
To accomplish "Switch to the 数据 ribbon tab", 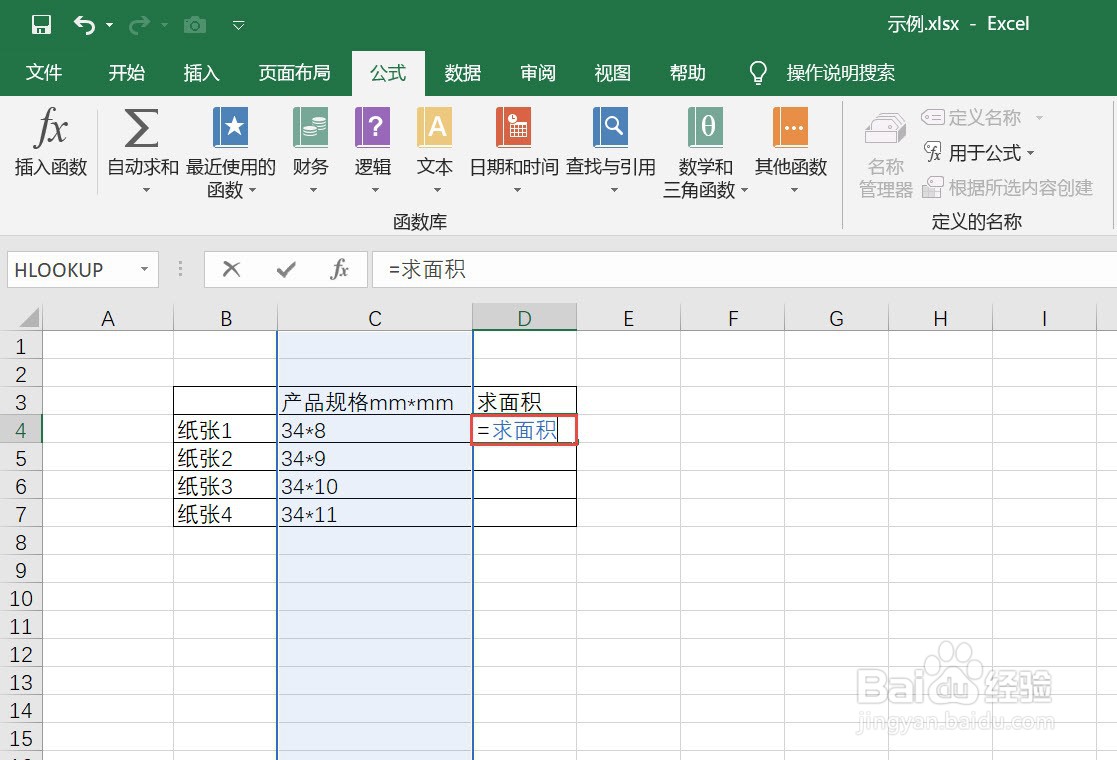I will 462,72.
